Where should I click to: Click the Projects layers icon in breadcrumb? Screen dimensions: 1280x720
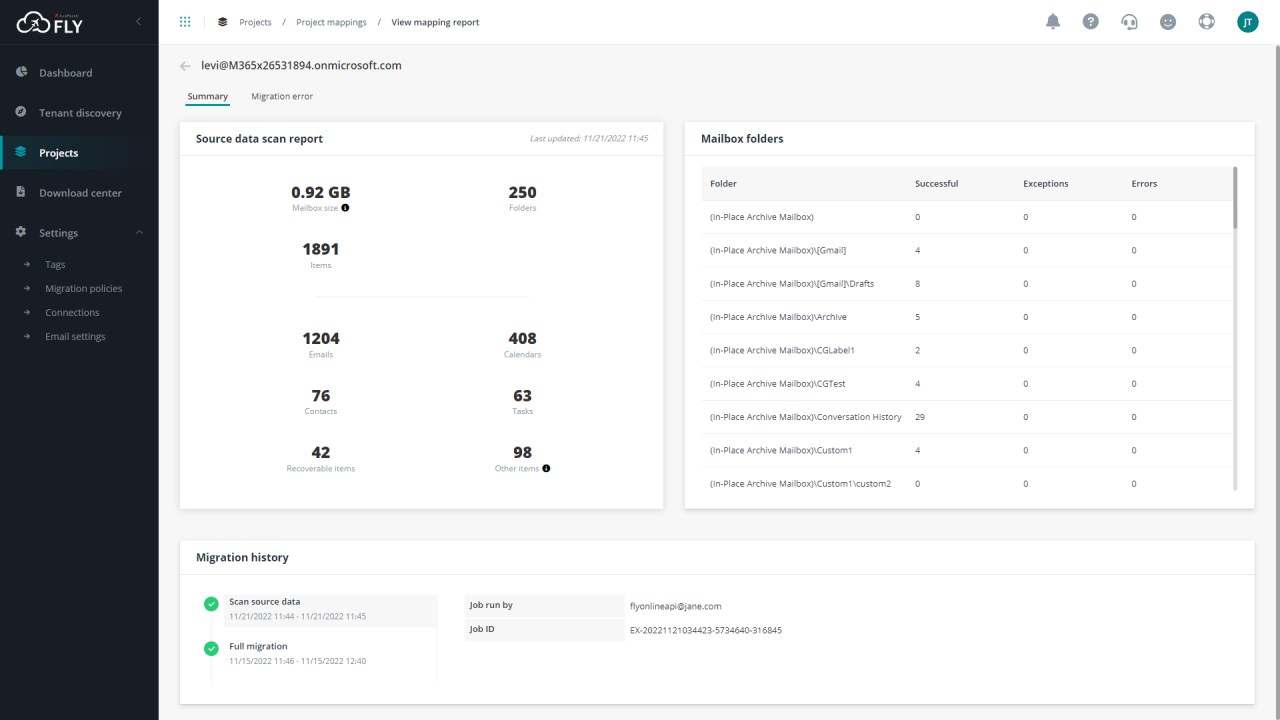tap(222, 22)
